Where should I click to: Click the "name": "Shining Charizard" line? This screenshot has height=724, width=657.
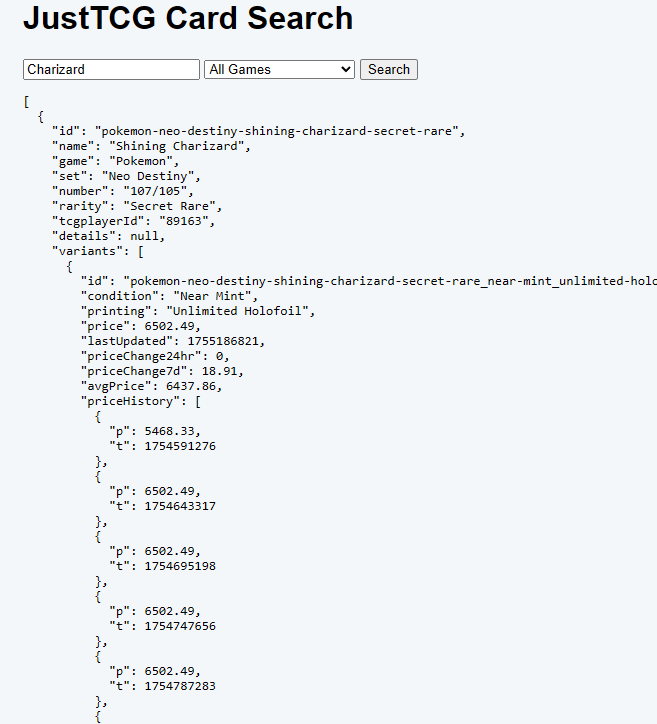151,146
